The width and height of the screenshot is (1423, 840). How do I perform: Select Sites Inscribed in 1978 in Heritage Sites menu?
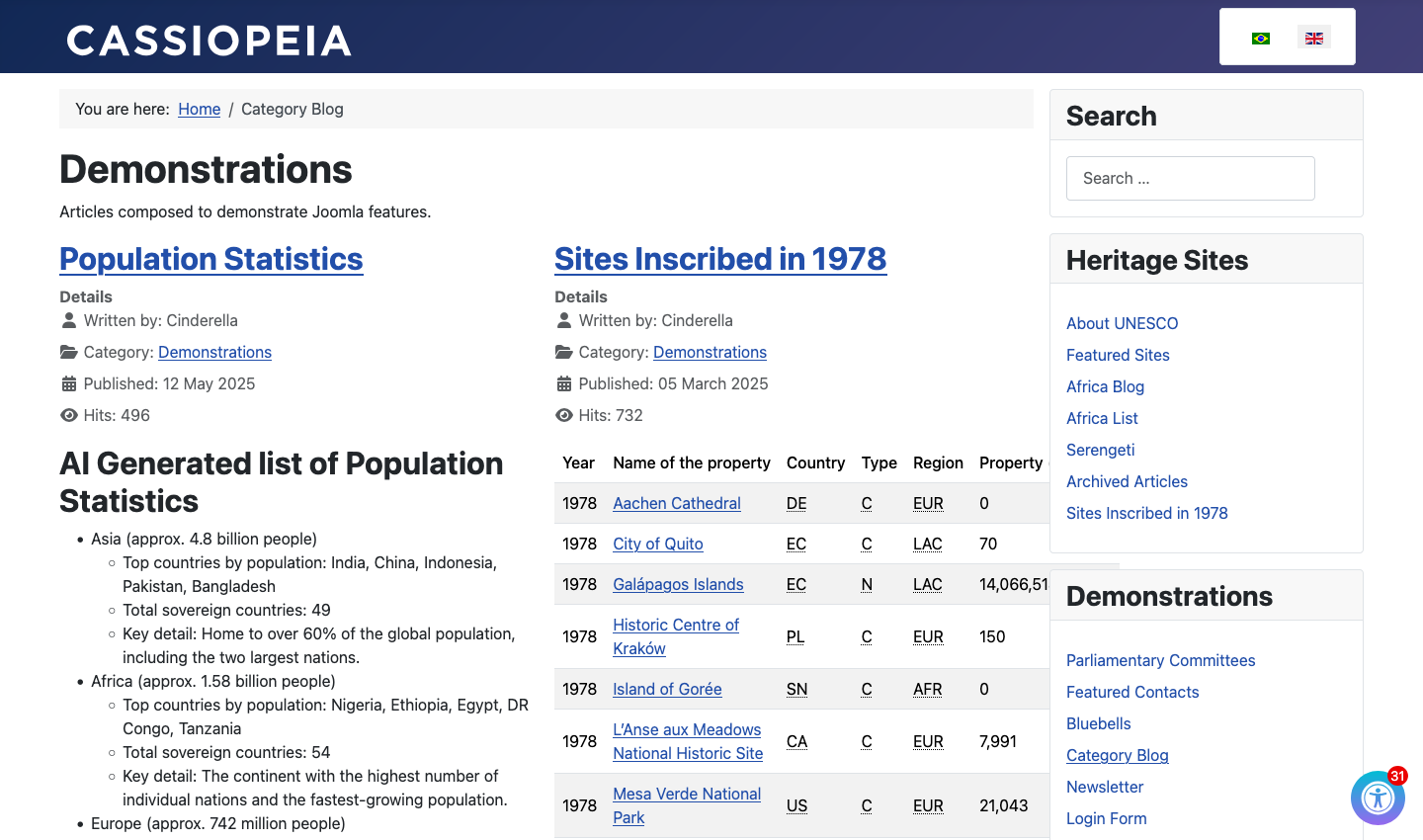click(x=1146, y=513)
